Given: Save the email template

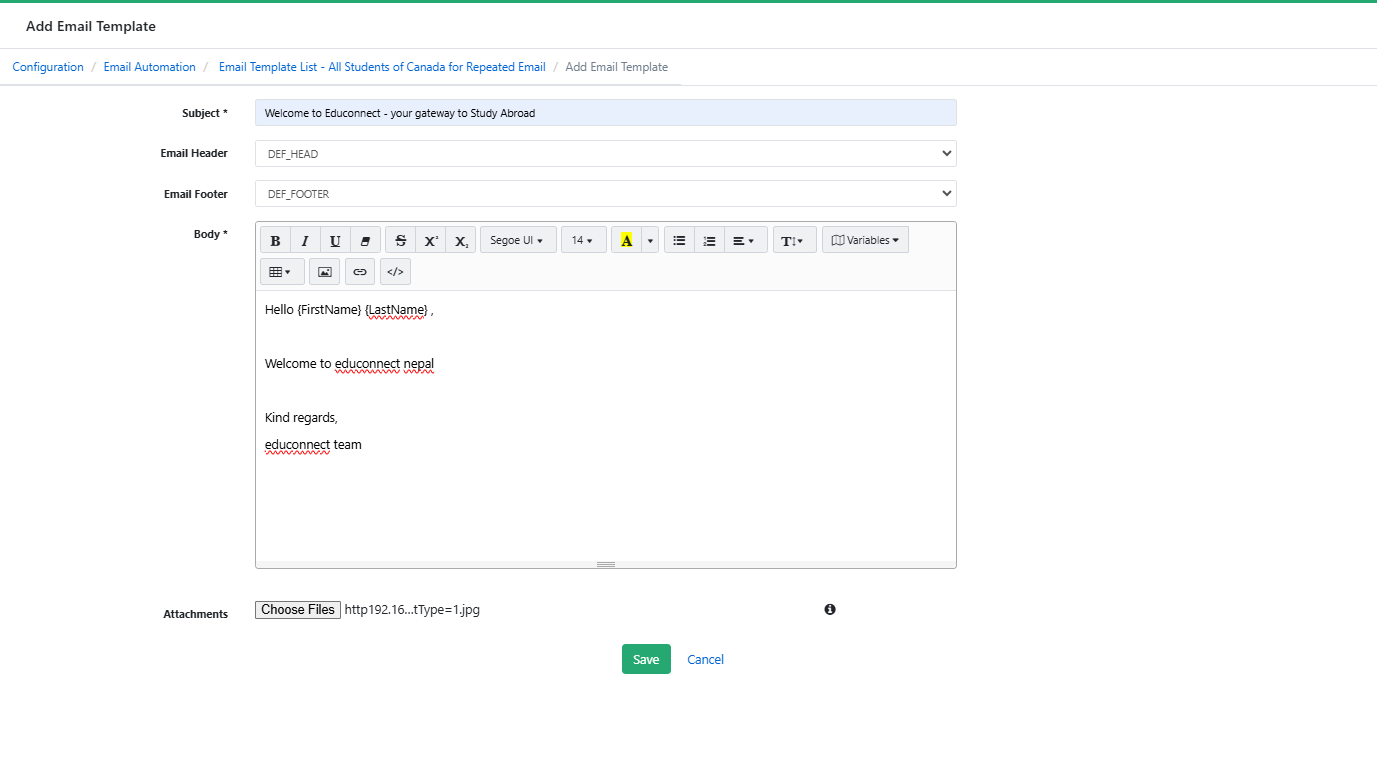Looking at the screenshot, I should tap(646, 659).
